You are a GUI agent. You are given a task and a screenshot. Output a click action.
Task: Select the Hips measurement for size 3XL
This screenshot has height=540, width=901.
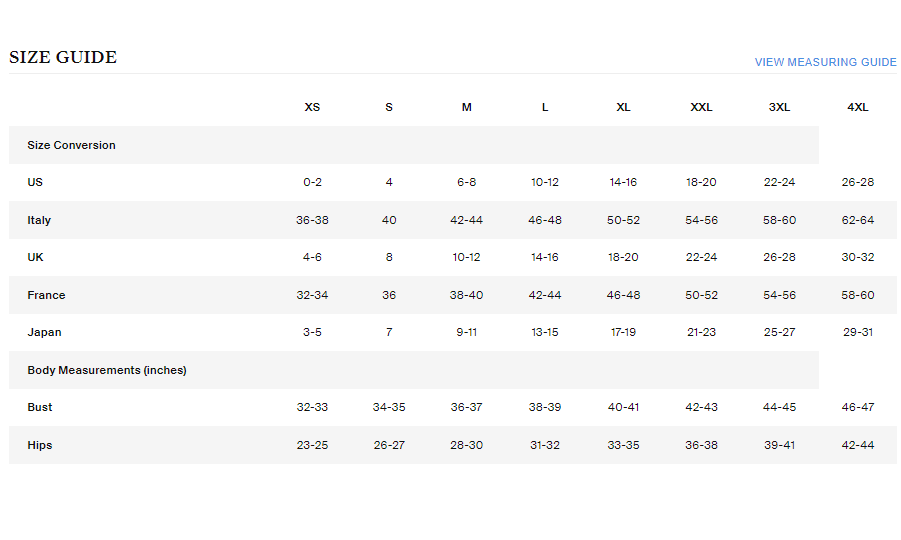[x=779, y=445]
